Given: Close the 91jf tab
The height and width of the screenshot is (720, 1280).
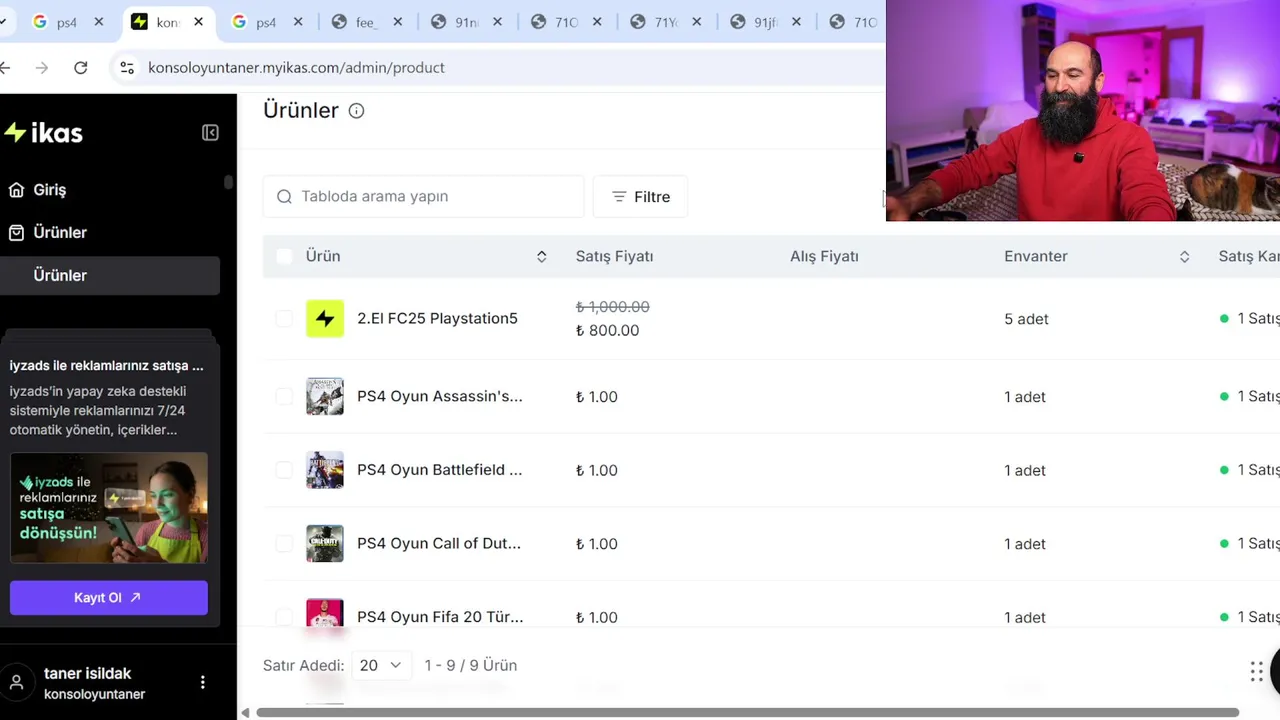Looking at the screenshot, I should click(797, 22).
